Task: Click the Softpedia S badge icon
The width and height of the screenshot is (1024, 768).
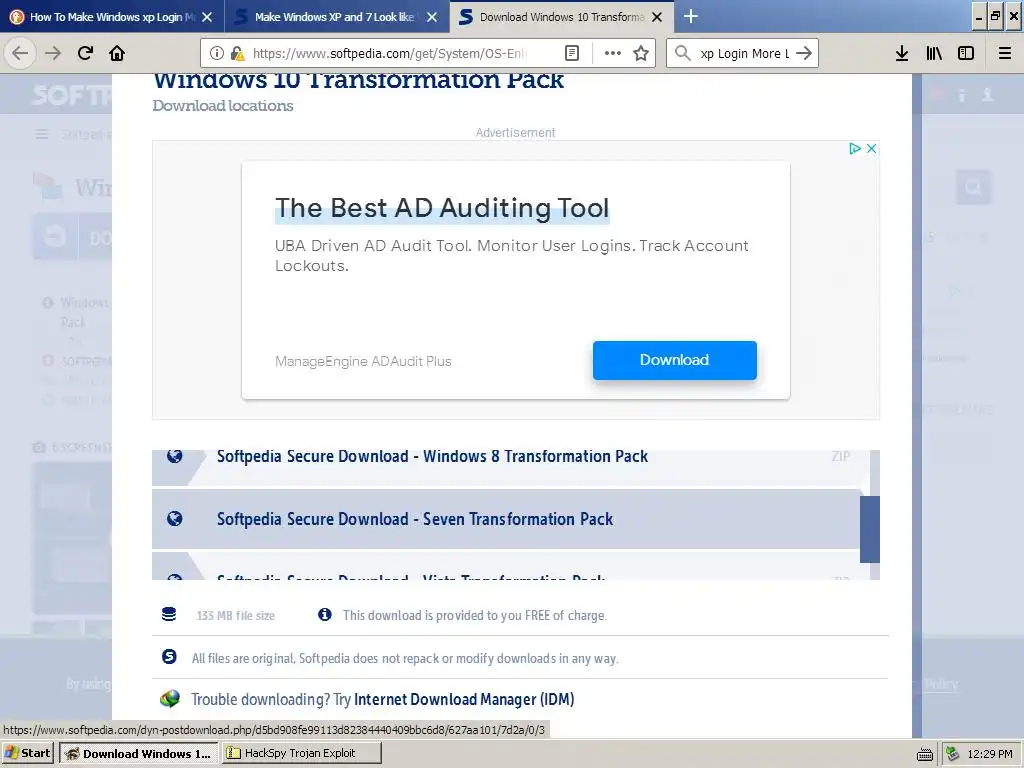Action: (169, 656)
